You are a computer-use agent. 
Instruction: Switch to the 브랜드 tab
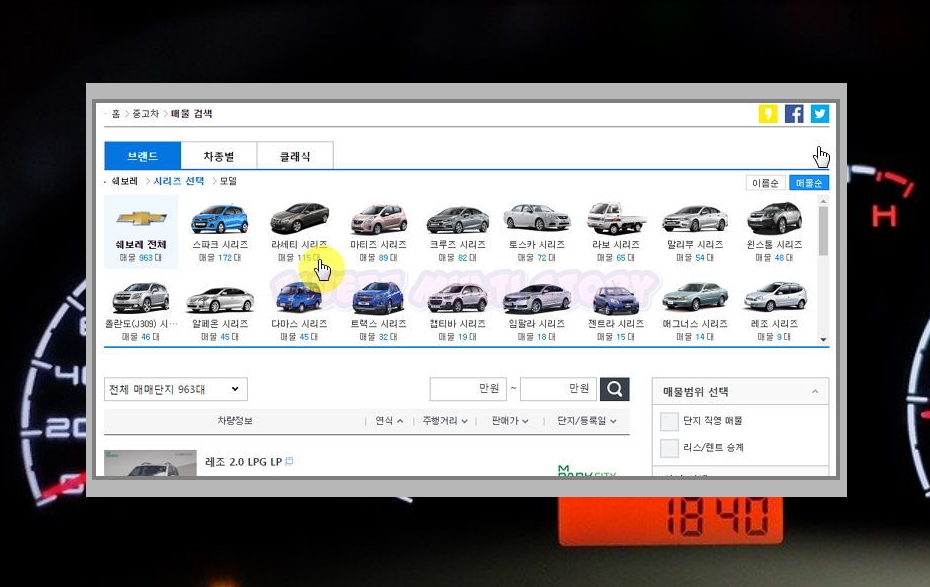[x=142, y=156]
